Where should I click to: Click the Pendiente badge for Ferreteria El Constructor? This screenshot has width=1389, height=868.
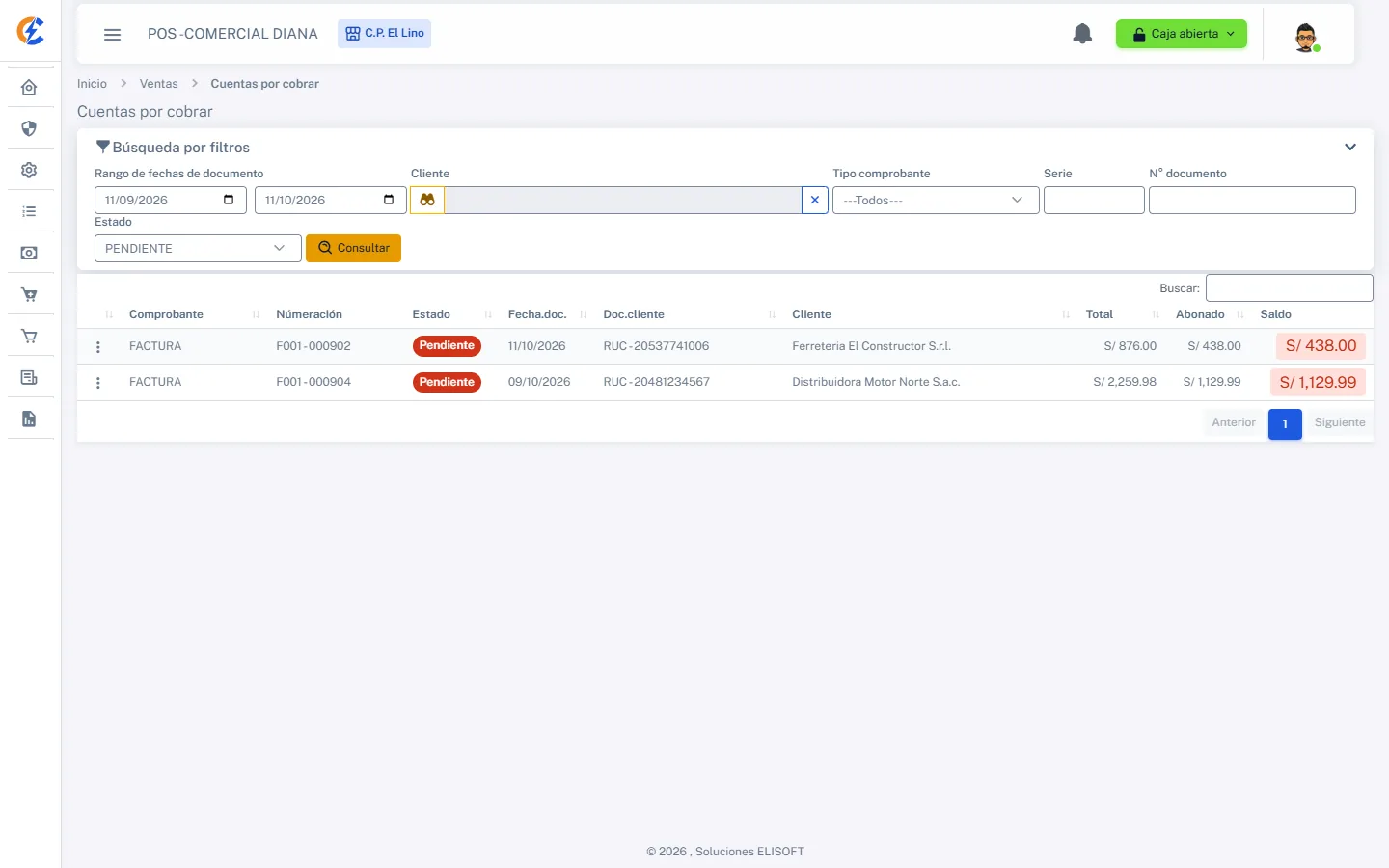click(447, 346)
